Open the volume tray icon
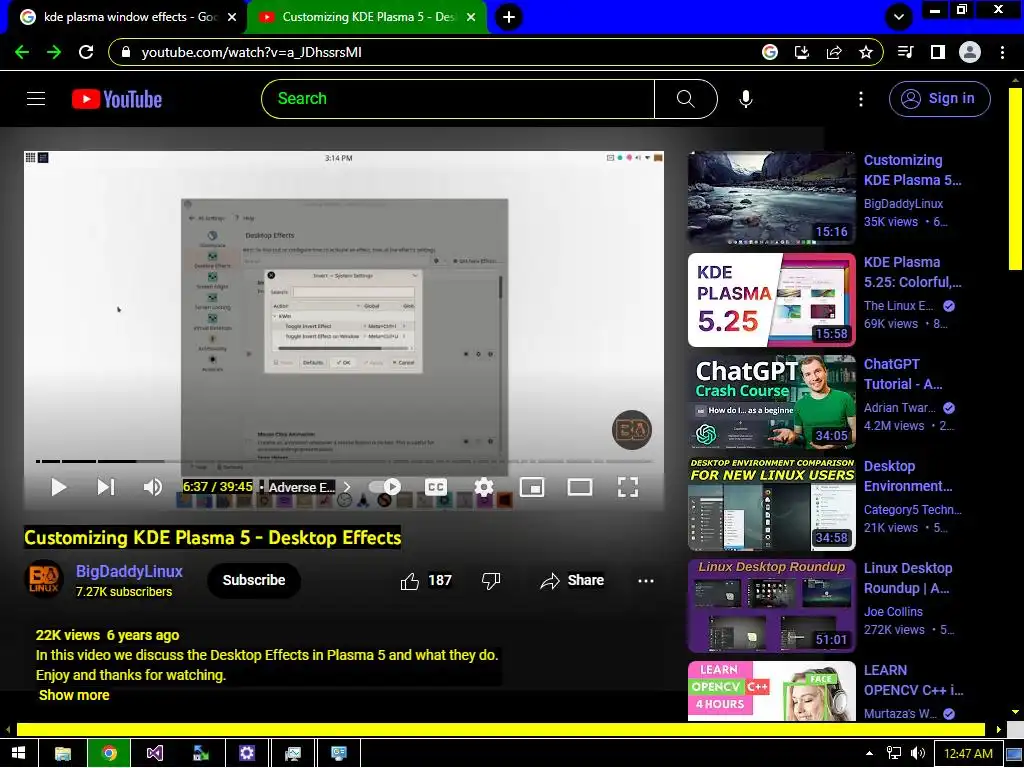Screen dimensions: 1024x768 (x=918, y=753)
